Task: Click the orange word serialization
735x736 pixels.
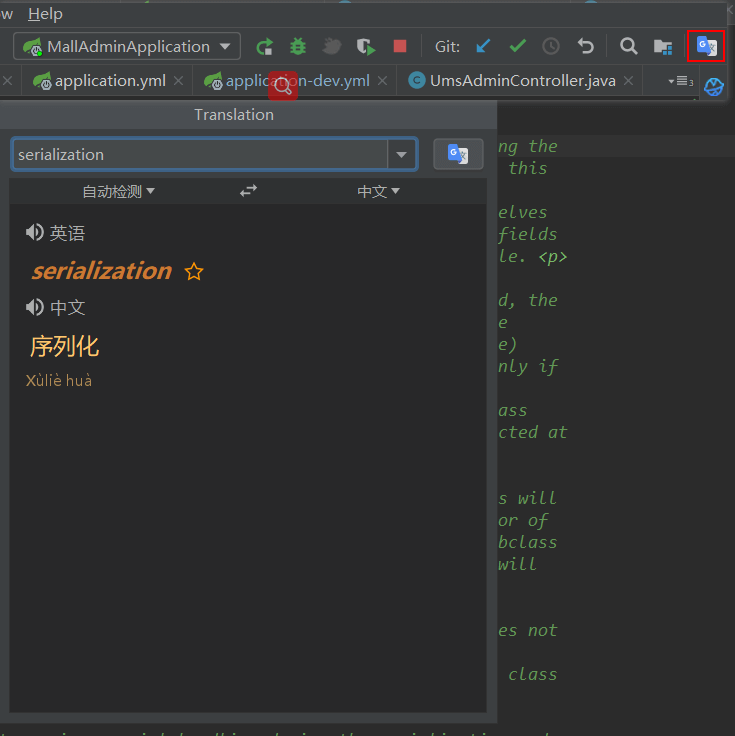Action: point(102,271)
